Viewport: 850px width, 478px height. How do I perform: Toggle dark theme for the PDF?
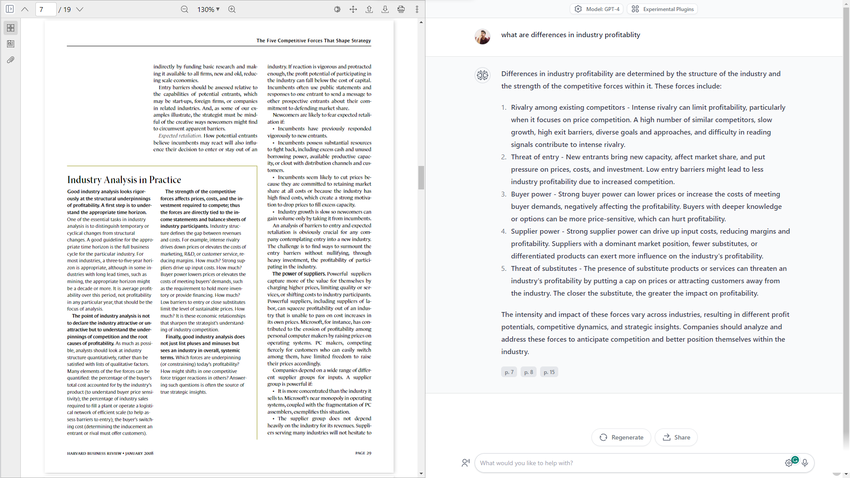point(337,9)
